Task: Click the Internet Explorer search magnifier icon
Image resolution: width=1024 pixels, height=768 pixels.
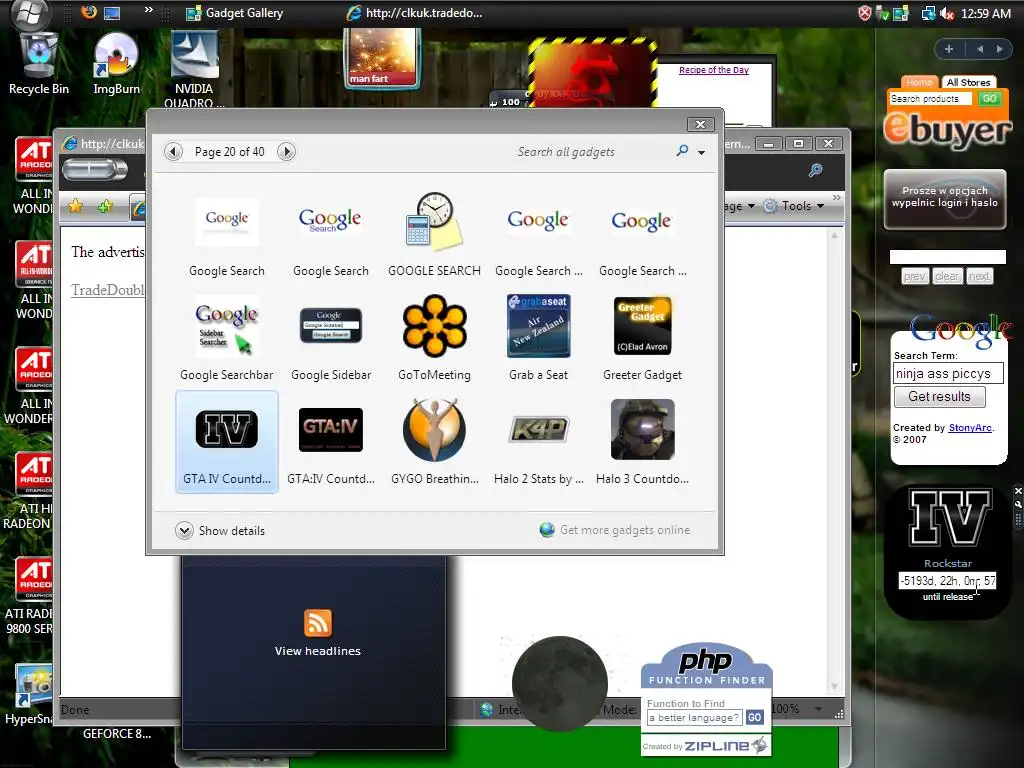Action: pyautogui.click(x=815, y=170)
